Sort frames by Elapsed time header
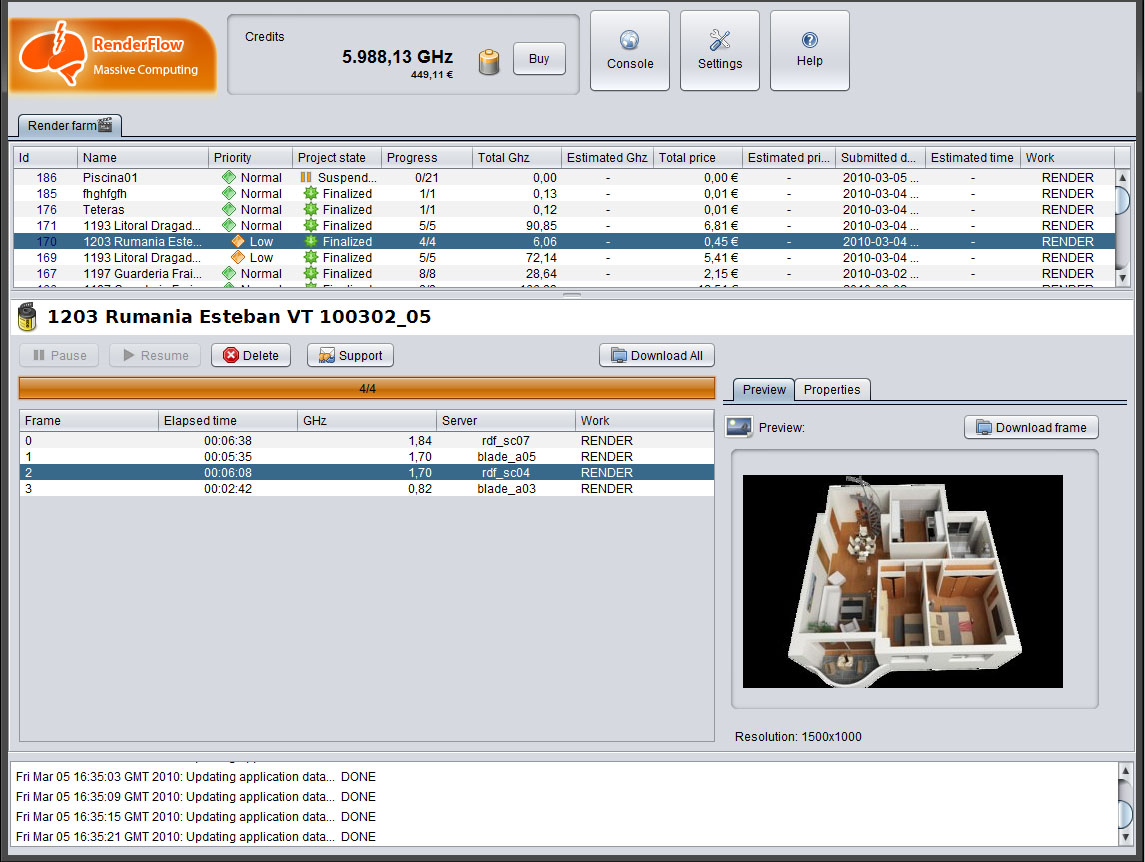This screenshot has width=1145, height=862. [x=228, y=420]
